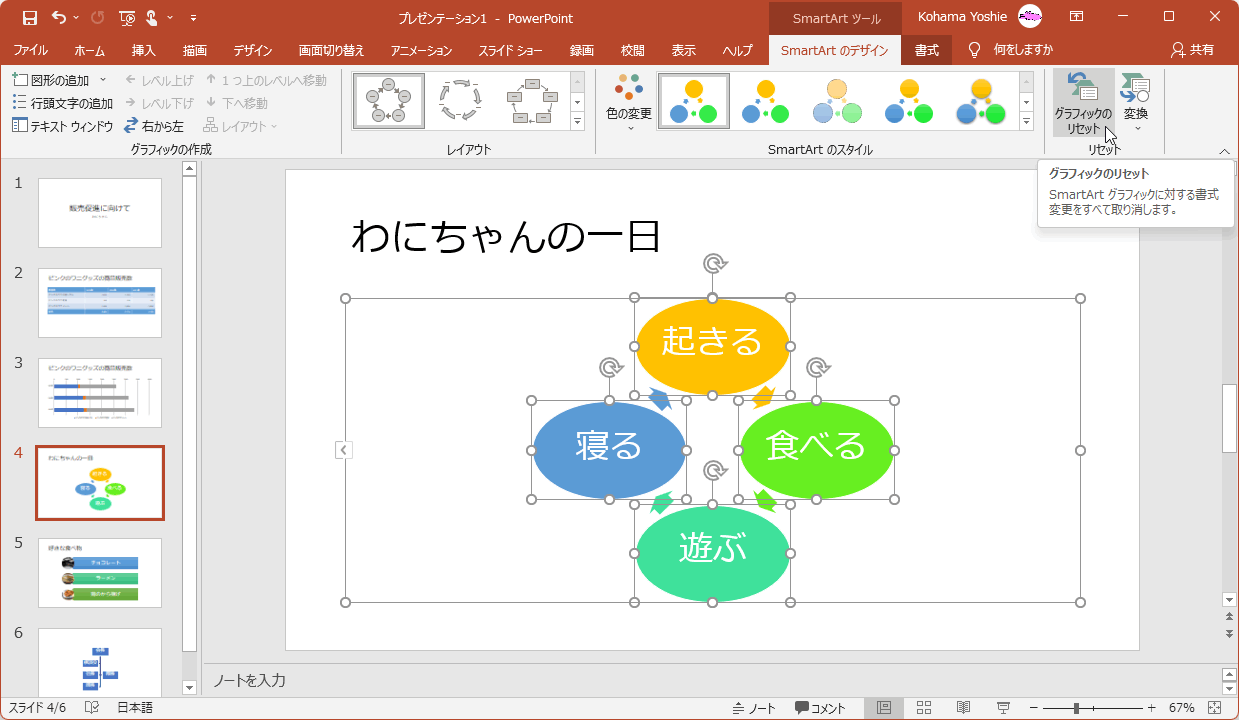Expand the SmartArt styles gallery arrow
This screenshot has width=1239, height=720.
tap(1026, 122)
